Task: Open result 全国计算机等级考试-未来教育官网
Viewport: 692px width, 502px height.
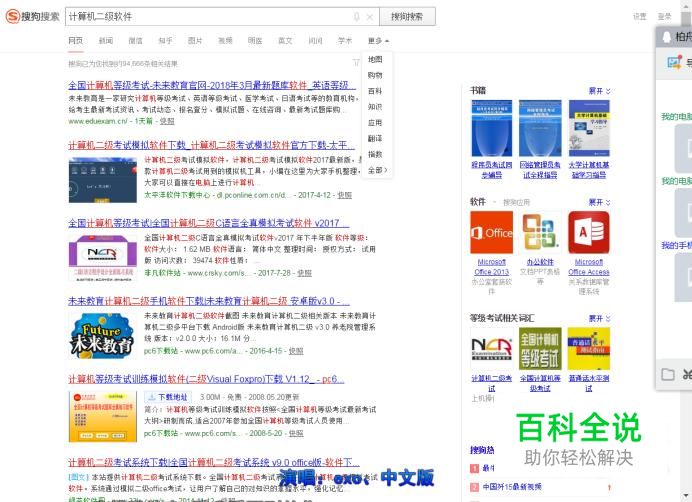Action: pyautogui.click(x=212, y=85)
